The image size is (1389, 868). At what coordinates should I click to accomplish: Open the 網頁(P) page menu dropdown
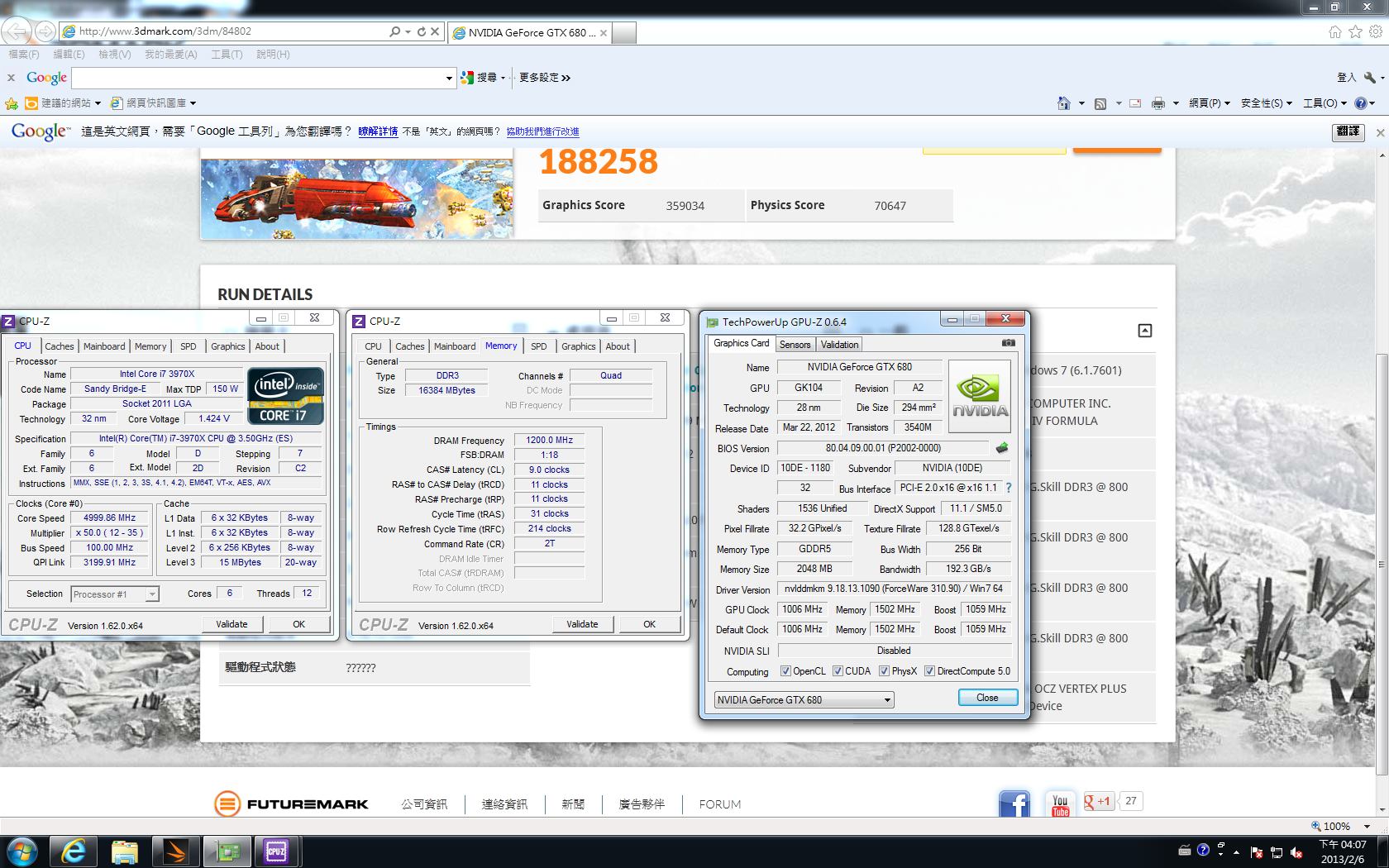(1209, 103)
